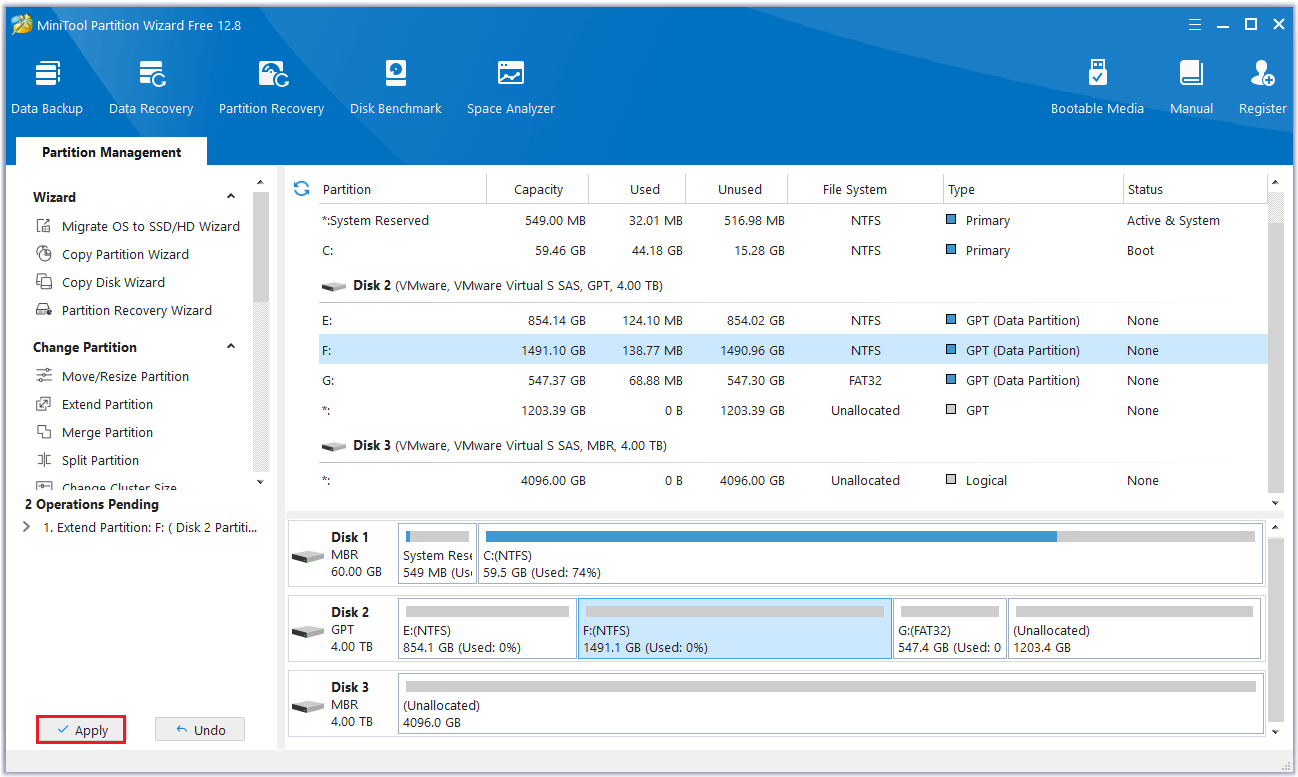Select the F: partition row in the list
Viewport: 1298px width, 777px height.
pos(792,350)
